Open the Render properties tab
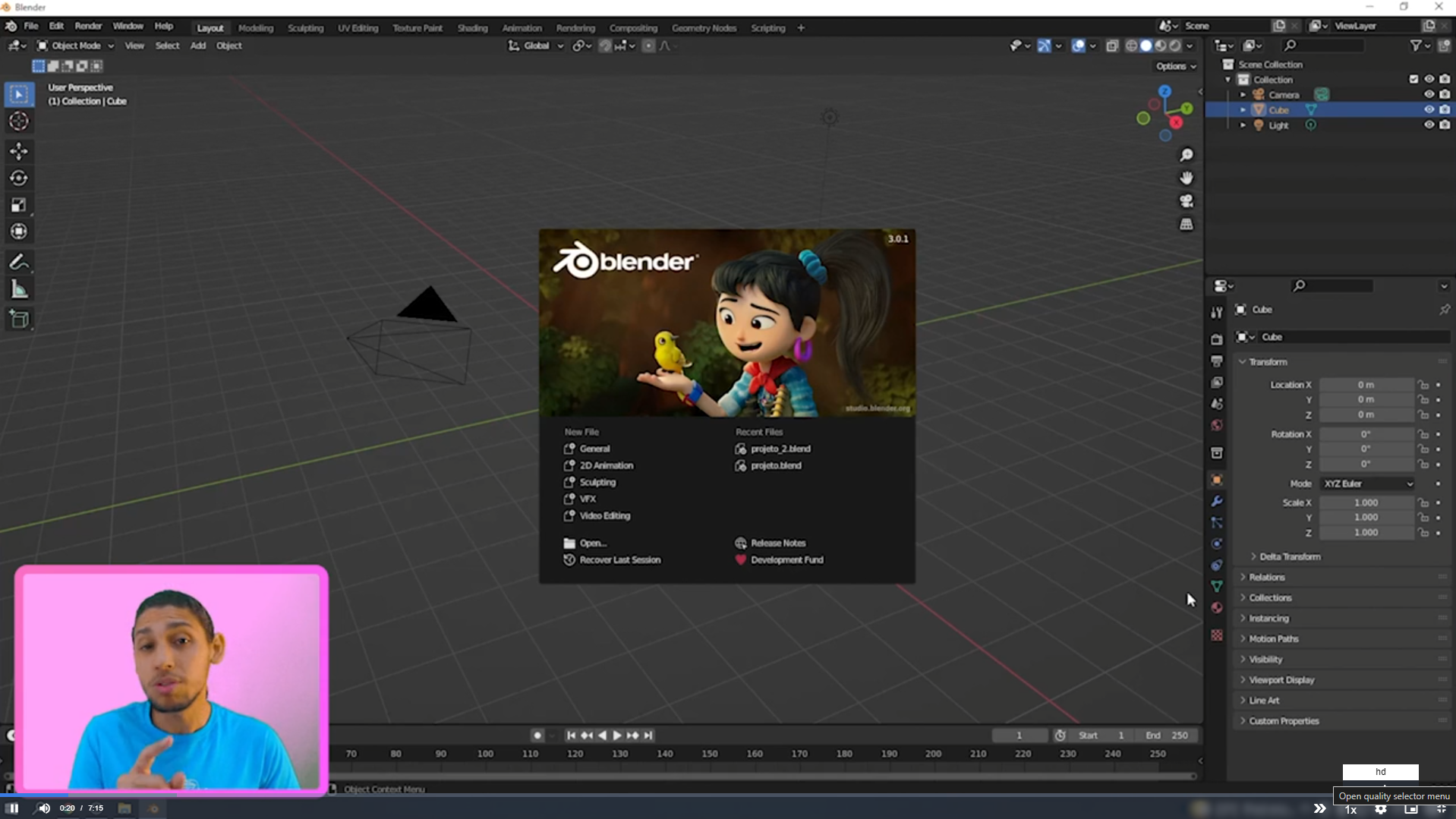This screenshot has height=819, width=1456. [x=1217, y=339]
